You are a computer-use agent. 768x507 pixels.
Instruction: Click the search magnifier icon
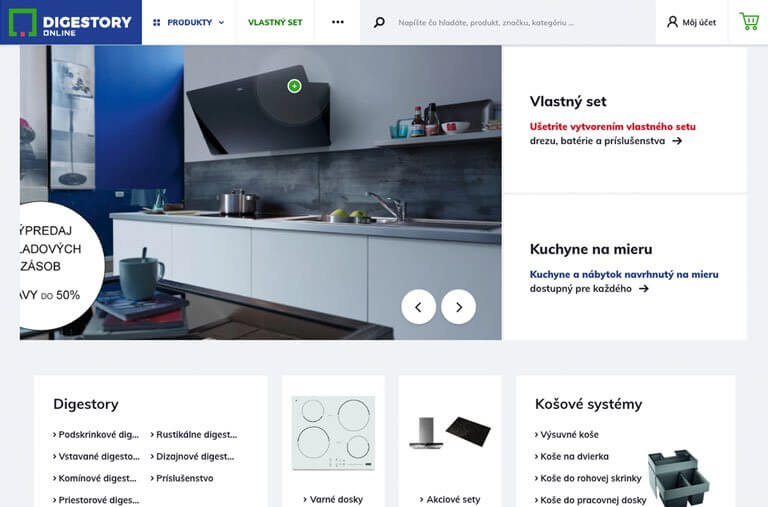379,23
